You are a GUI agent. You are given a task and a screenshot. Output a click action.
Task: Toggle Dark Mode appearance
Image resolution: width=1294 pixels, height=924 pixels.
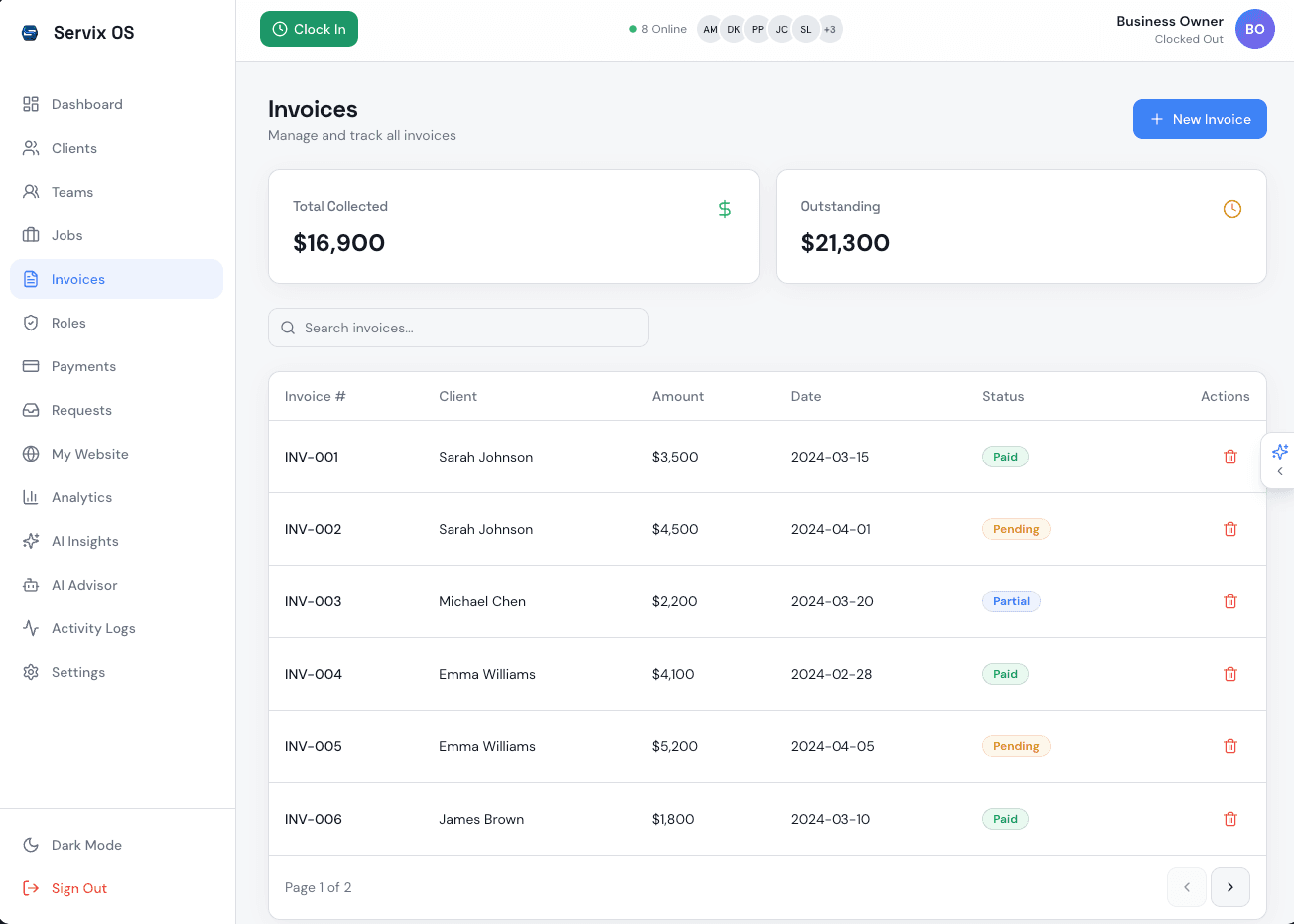click(x=85, y=845)
